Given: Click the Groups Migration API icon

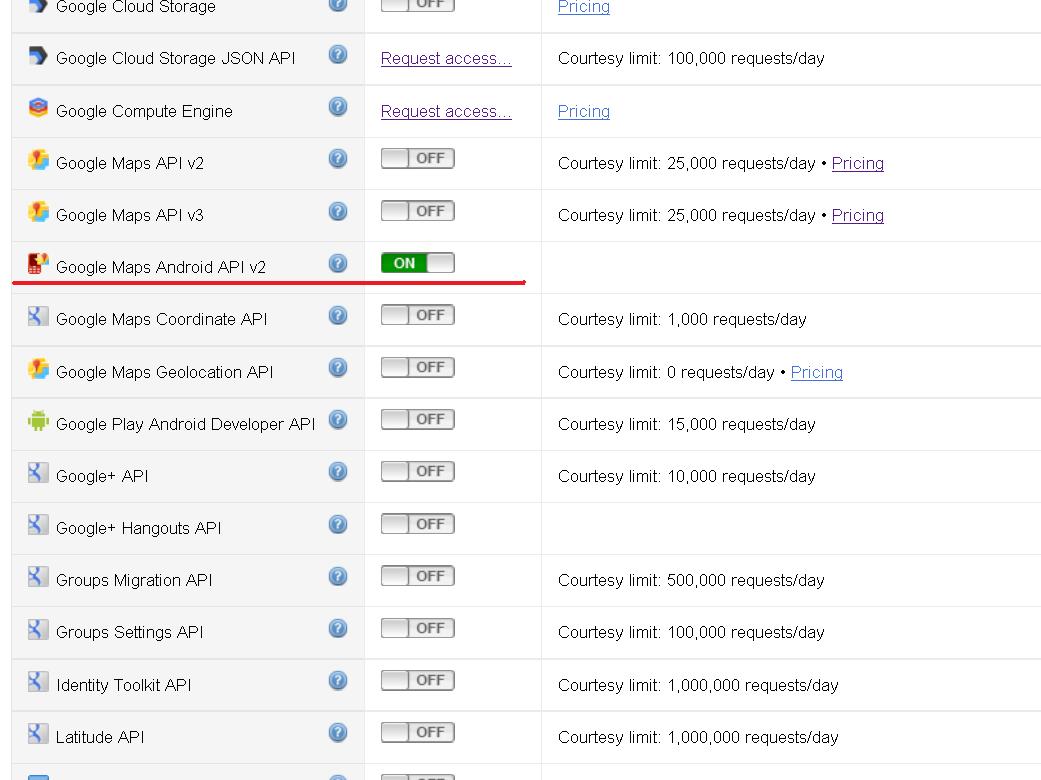Looking at the screenshot, I should pos(36,576).
